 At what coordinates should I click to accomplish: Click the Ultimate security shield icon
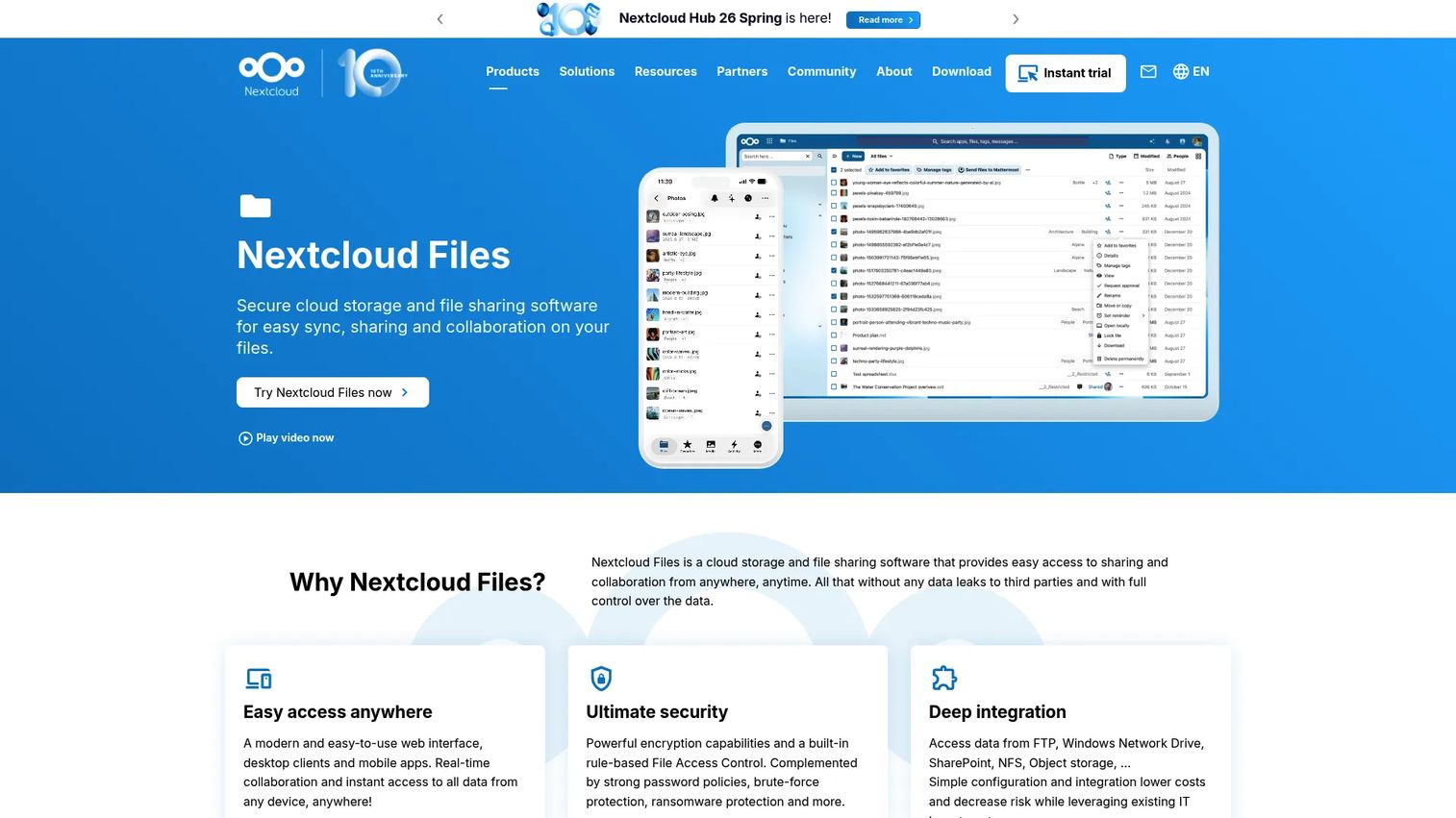[601, 679]
